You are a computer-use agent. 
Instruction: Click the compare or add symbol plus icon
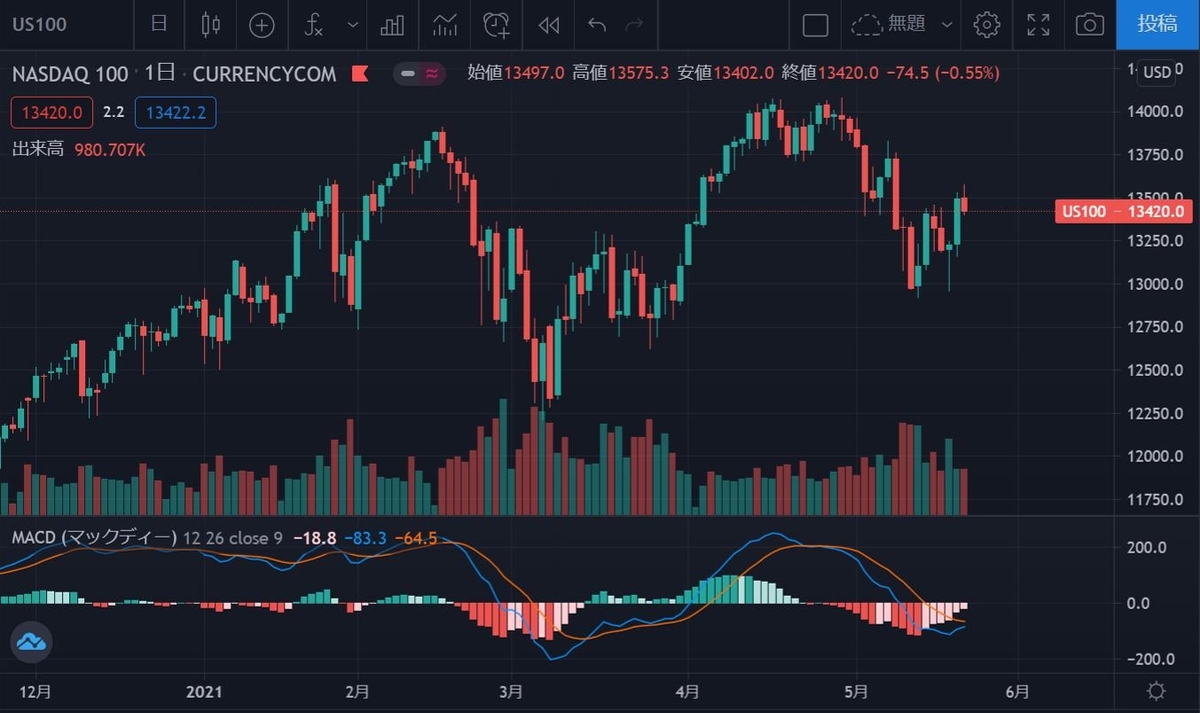click(x=261, y=25)
